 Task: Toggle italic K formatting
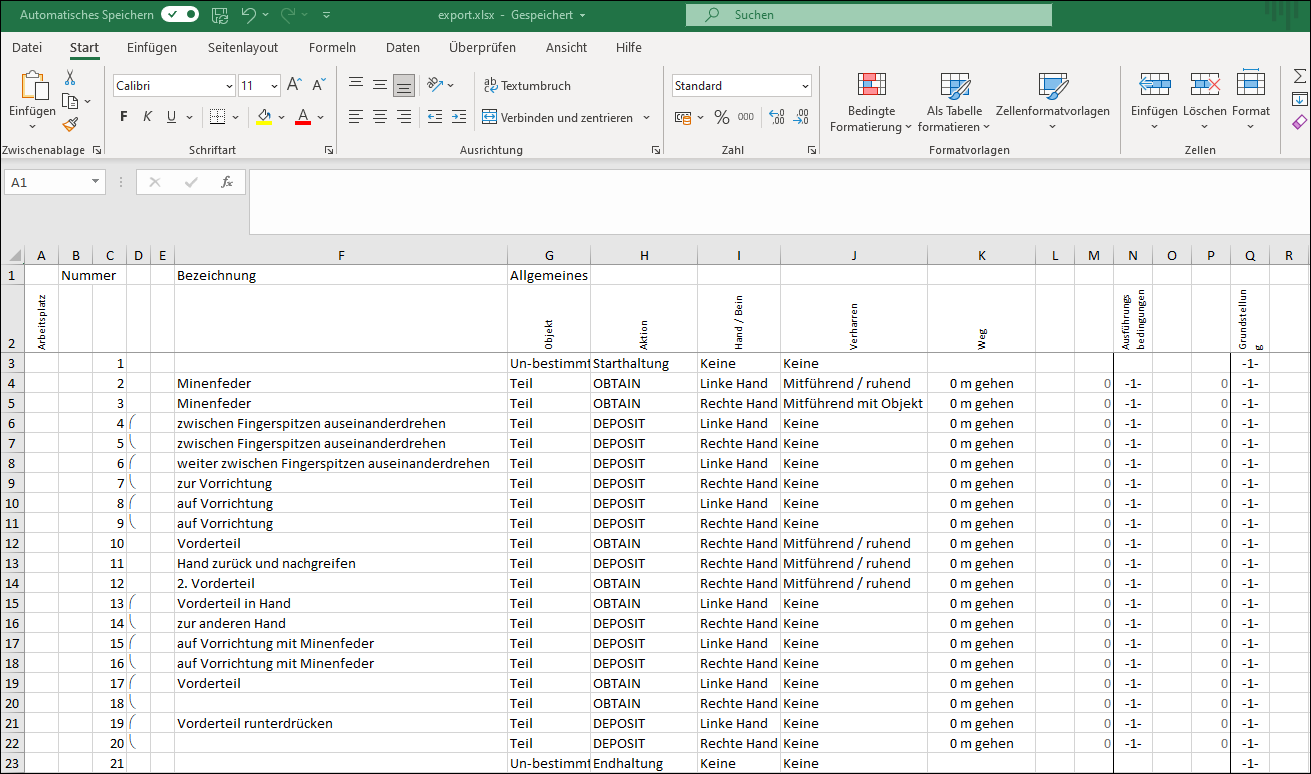pyautogui.click(x=148, y=117)
